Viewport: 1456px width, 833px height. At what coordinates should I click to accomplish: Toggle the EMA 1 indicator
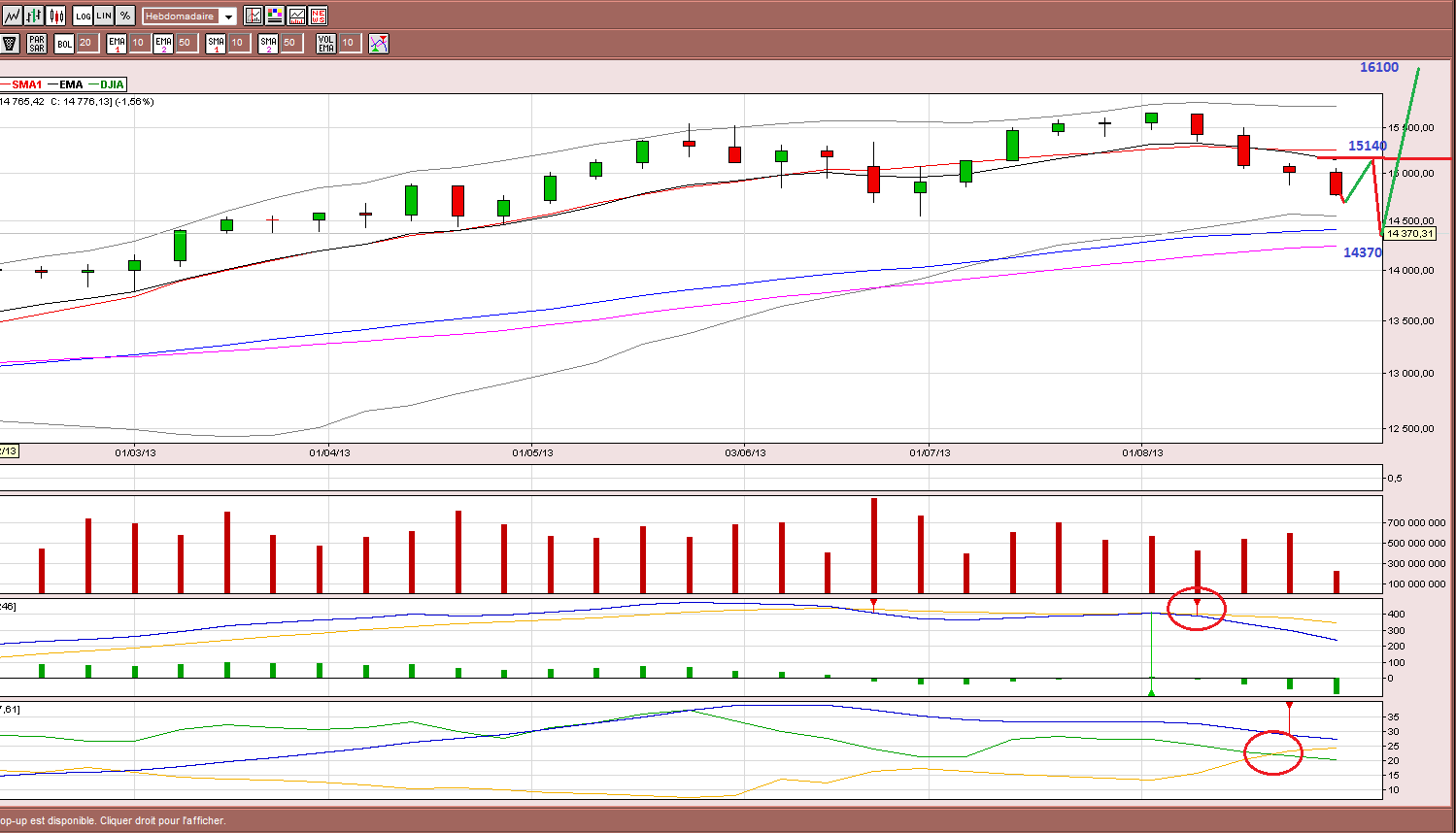117,43
